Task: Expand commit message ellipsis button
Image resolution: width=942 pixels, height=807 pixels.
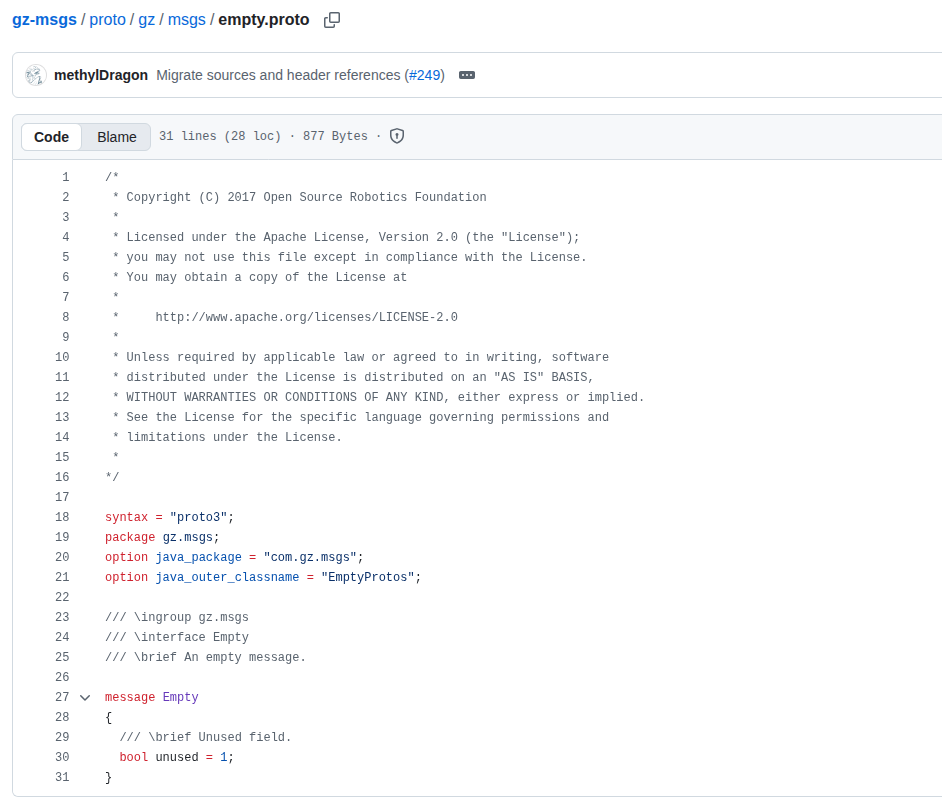Action: [x=466, y=75]
